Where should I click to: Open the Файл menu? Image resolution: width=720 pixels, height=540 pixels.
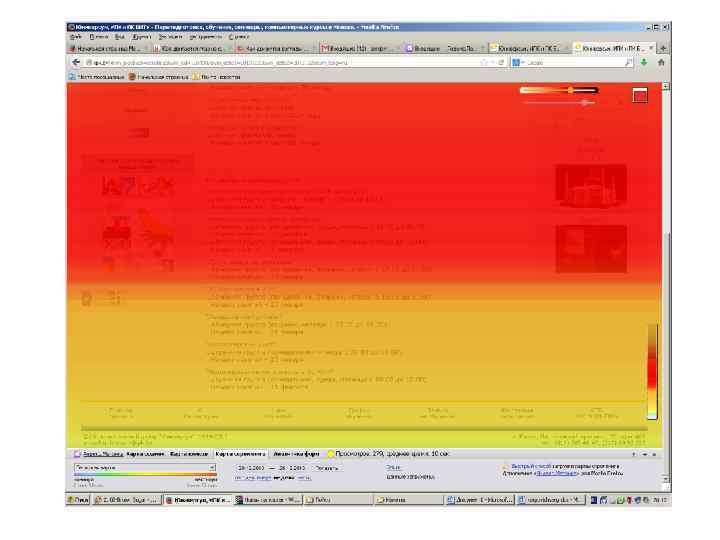(x=76, y=37)
